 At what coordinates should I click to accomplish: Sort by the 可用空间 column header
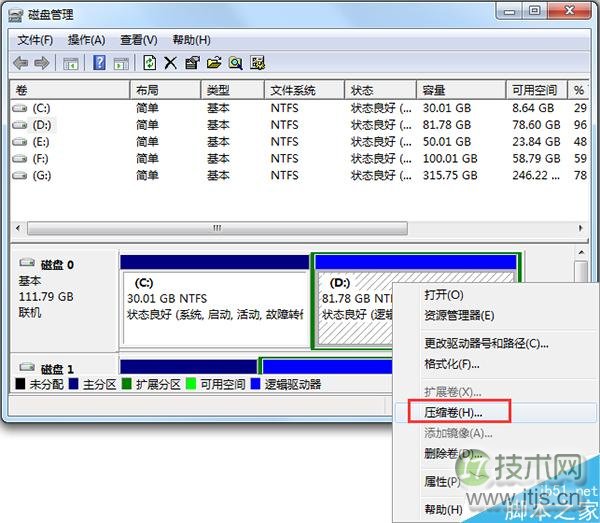pyautogui.click(x=537, y=90)
